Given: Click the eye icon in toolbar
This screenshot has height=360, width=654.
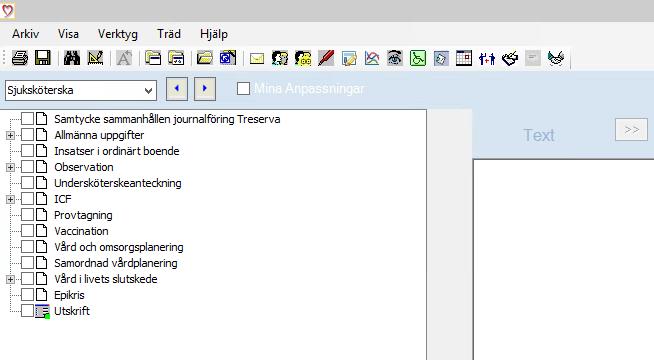Looking at the screenshot, I should pyautogui.click(x=395, y=58).
